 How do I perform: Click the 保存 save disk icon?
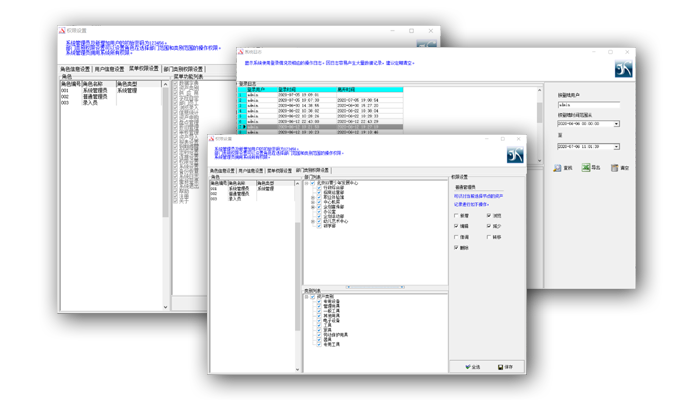click(x=497, y=366)
